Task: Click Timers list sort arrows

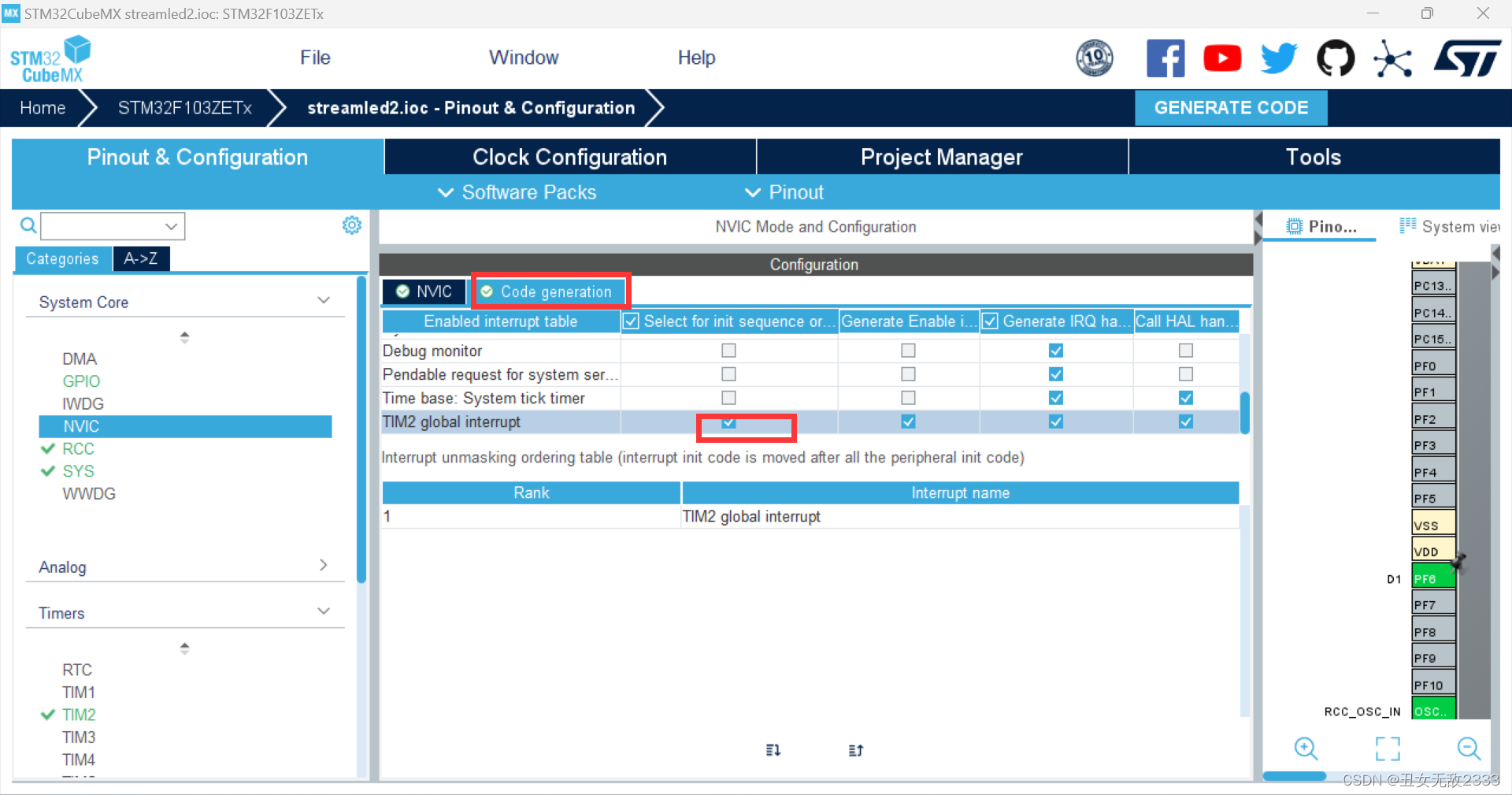Action: (184, 648)
